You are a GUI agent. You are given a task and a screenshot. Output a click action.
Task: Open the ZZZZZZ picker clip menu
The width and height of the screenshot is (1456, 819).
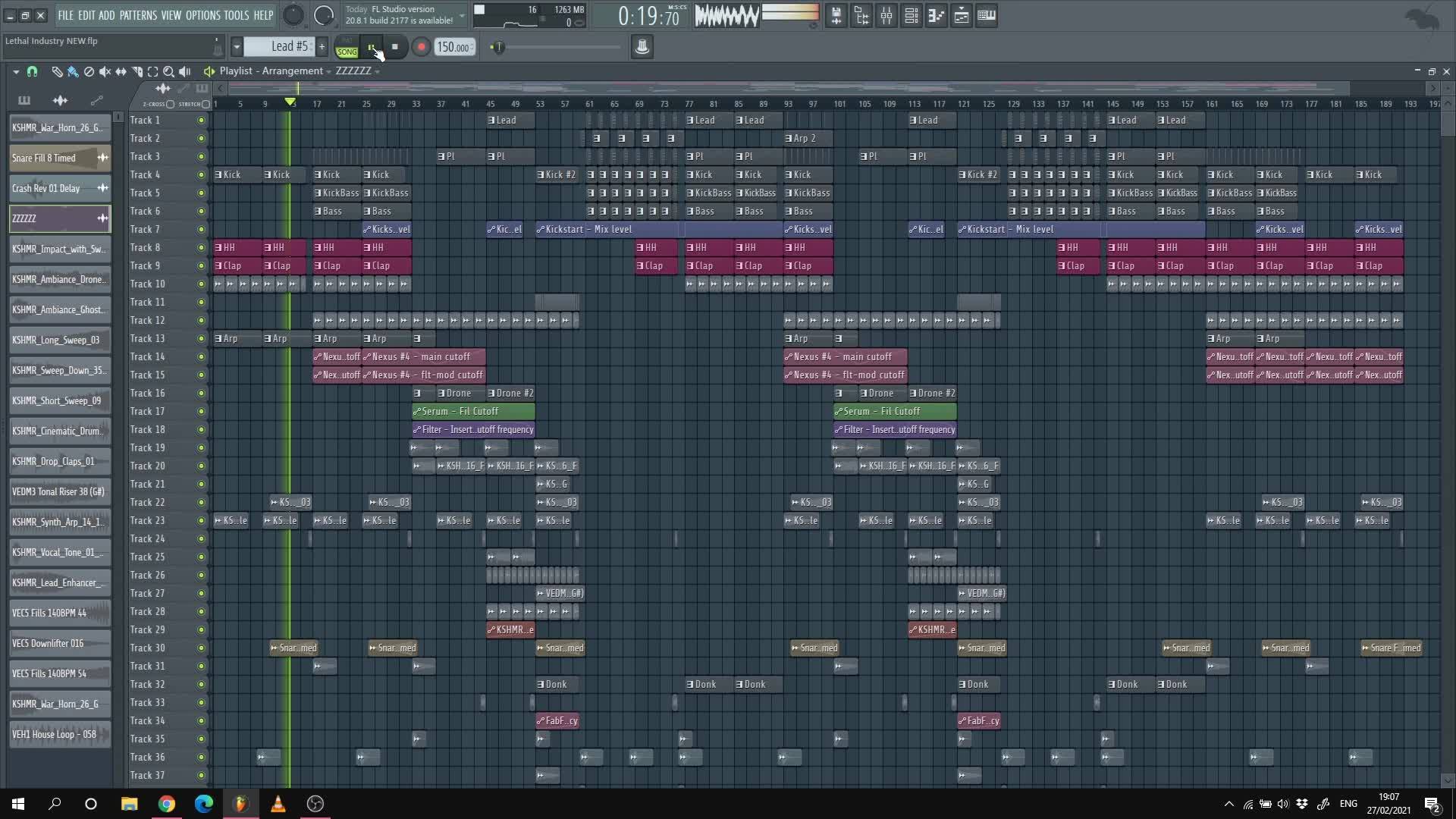pos(102,218)
